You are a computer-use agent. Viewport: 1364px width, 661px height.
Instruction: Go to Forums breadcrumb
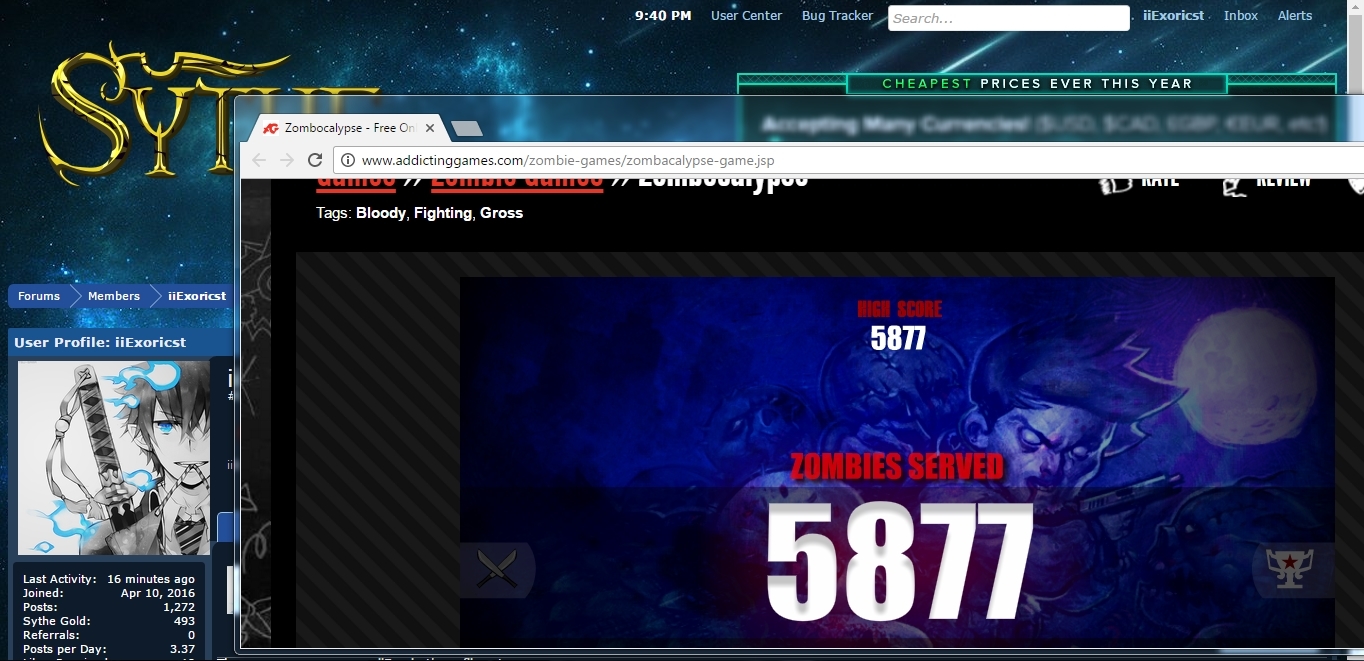pos(39,296)
